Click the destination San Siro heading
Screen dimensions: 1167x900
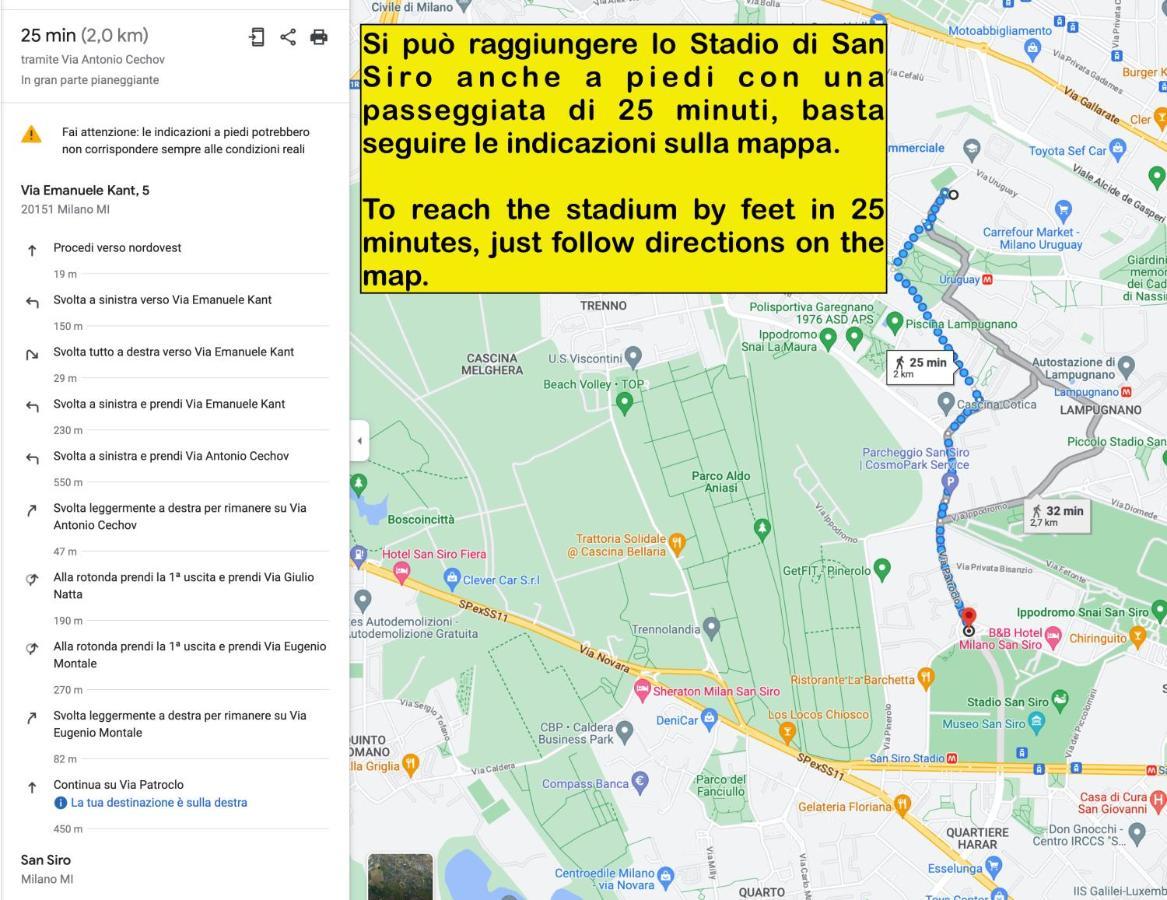point(45,860)
